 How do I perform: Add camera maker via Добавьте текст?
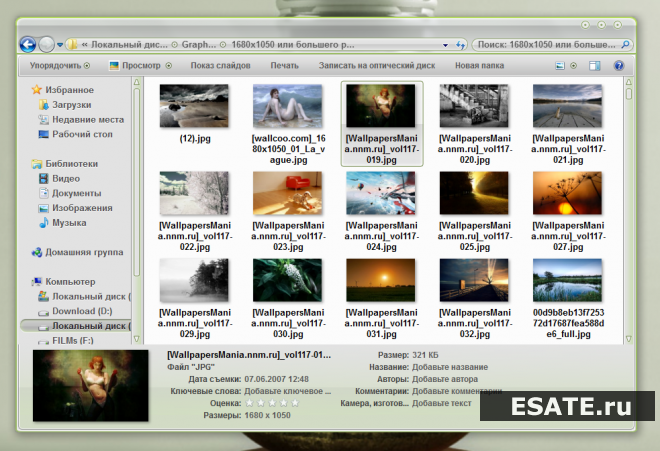coord(442,403)
